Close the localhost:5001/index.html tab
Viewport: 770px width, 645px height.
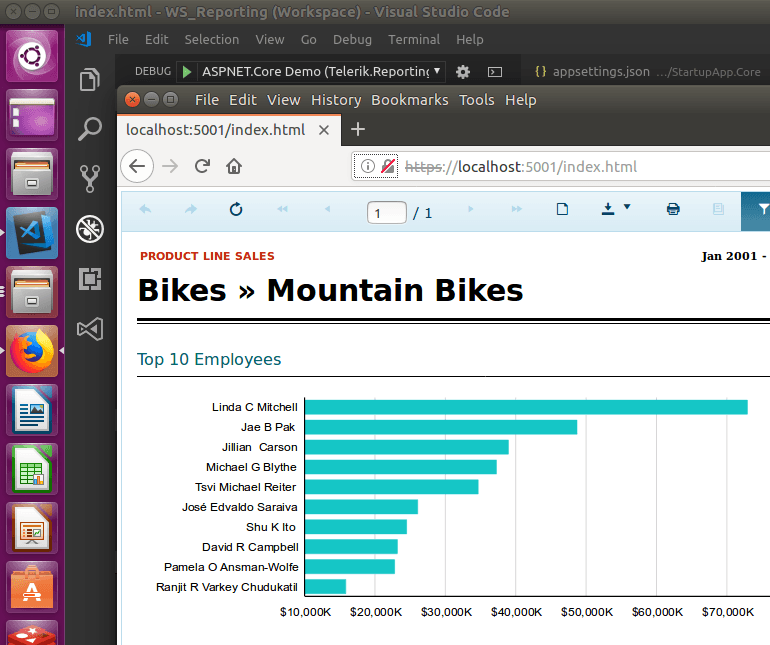(324, 130)
